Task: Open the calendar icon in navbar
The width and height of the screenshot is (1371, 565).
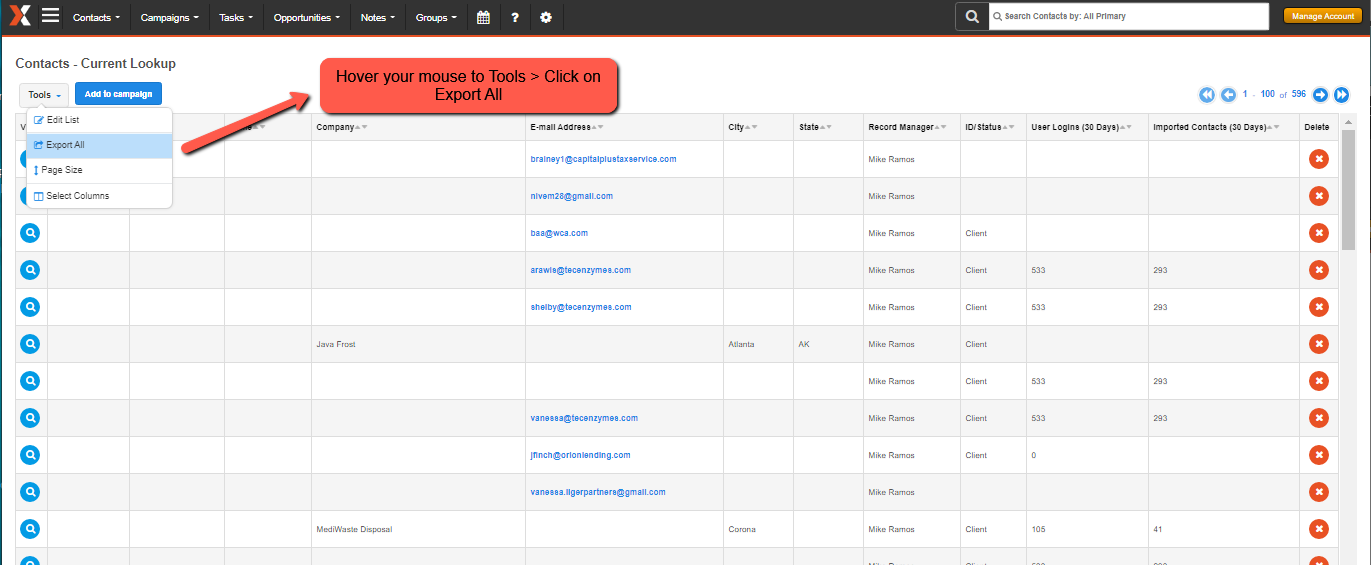Action: 483,17
